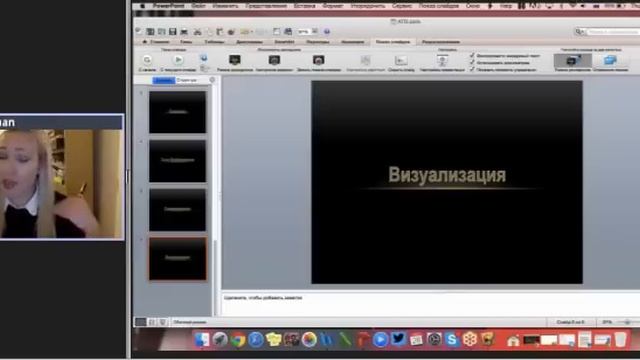Open Set Up Show settings icon
Viewport: 640px width, 360px height.
click(x=442, y=60)
